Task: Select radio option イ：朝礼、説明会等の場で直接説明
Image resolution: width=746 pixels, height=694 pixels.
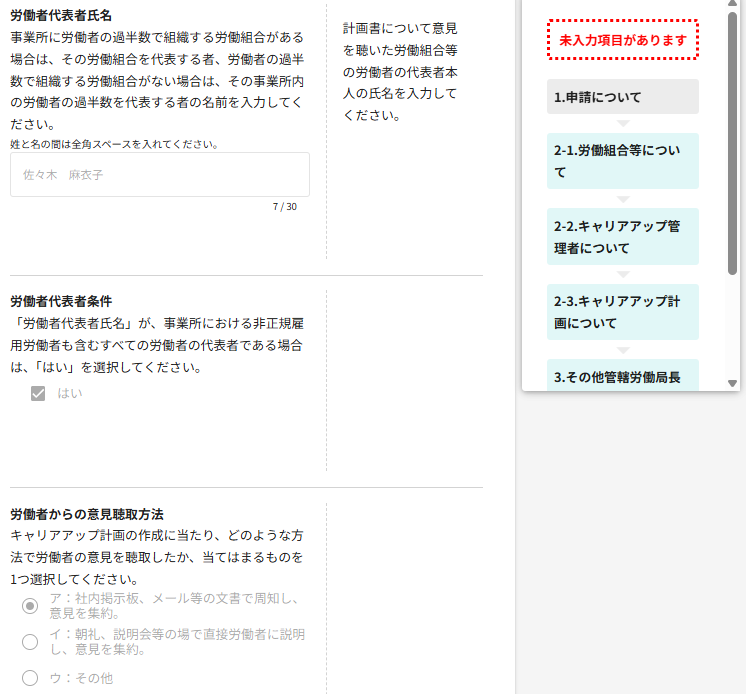Action: click(x=31, y=642)
